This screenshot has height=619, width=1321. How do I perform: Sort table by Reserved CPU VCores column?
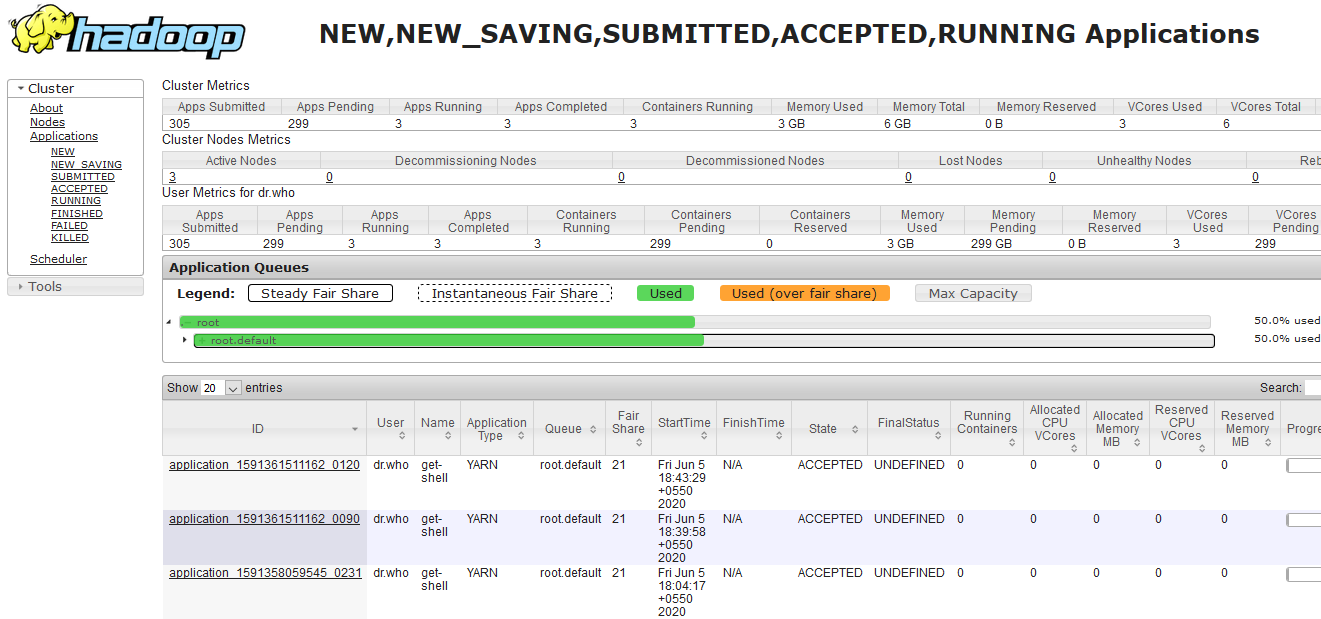pos(1181,429)
